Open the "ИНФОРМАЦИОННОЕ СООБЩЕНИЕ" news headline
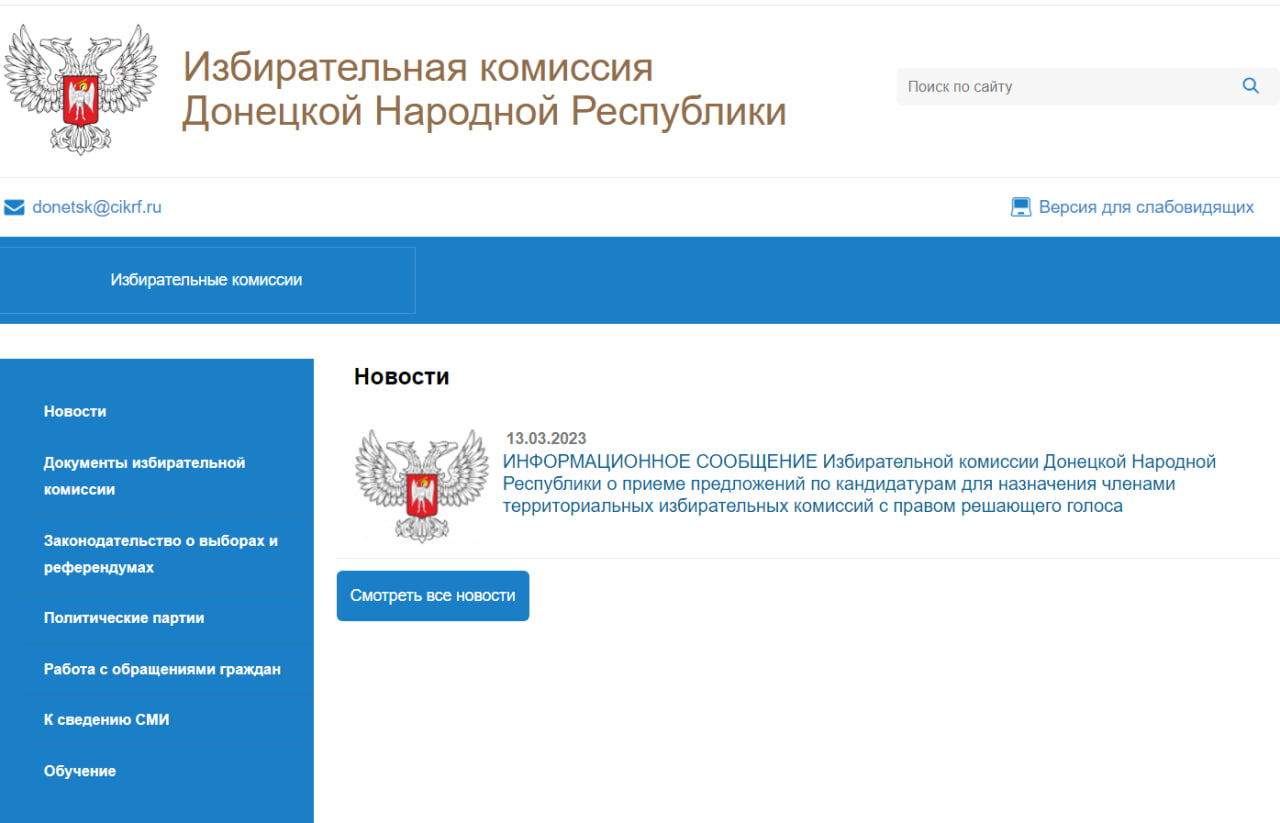The height and width of the screenshot is (823, 1280). pyautogui.click(x=858, y=483)
